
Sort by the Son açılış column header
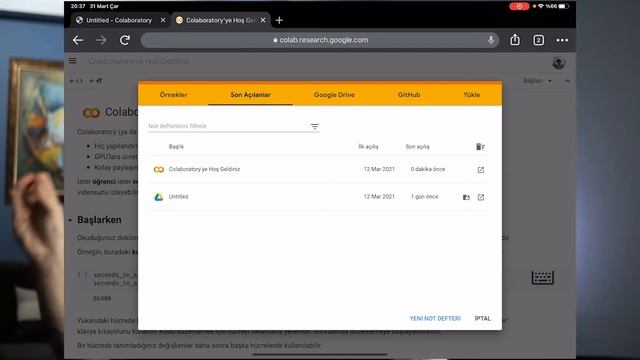pos(417,147)
